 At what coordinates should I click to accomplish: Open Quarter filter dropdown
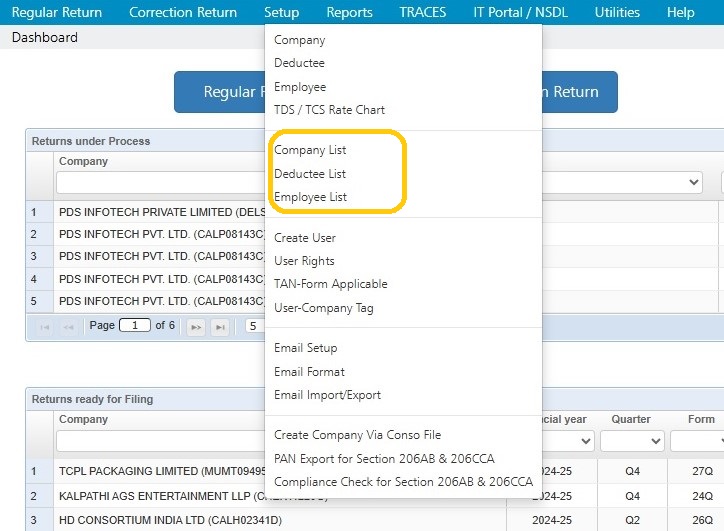click(632, 441)
